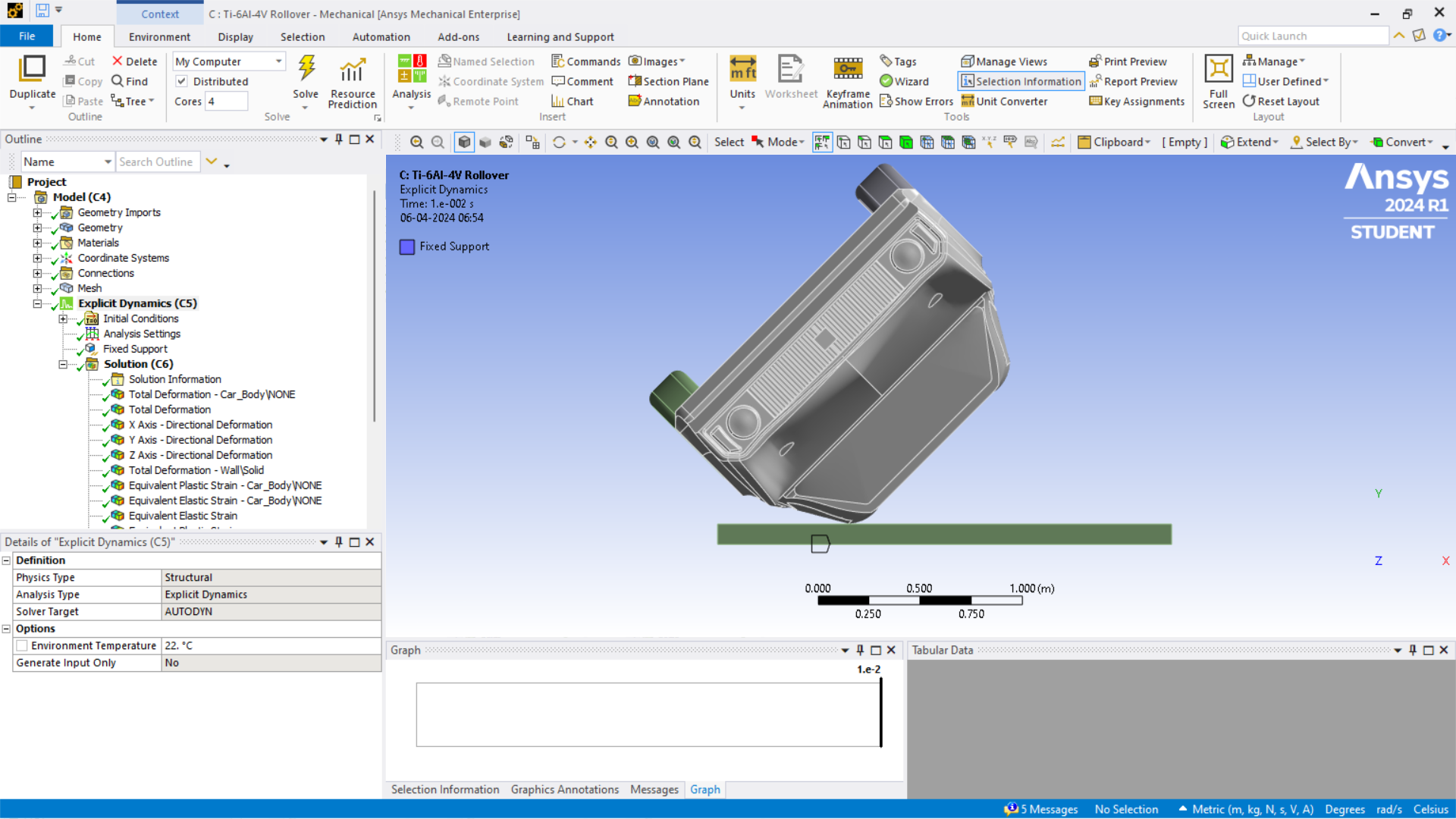
Task: Click the Delete button
Action: click(x=134, y=61)
